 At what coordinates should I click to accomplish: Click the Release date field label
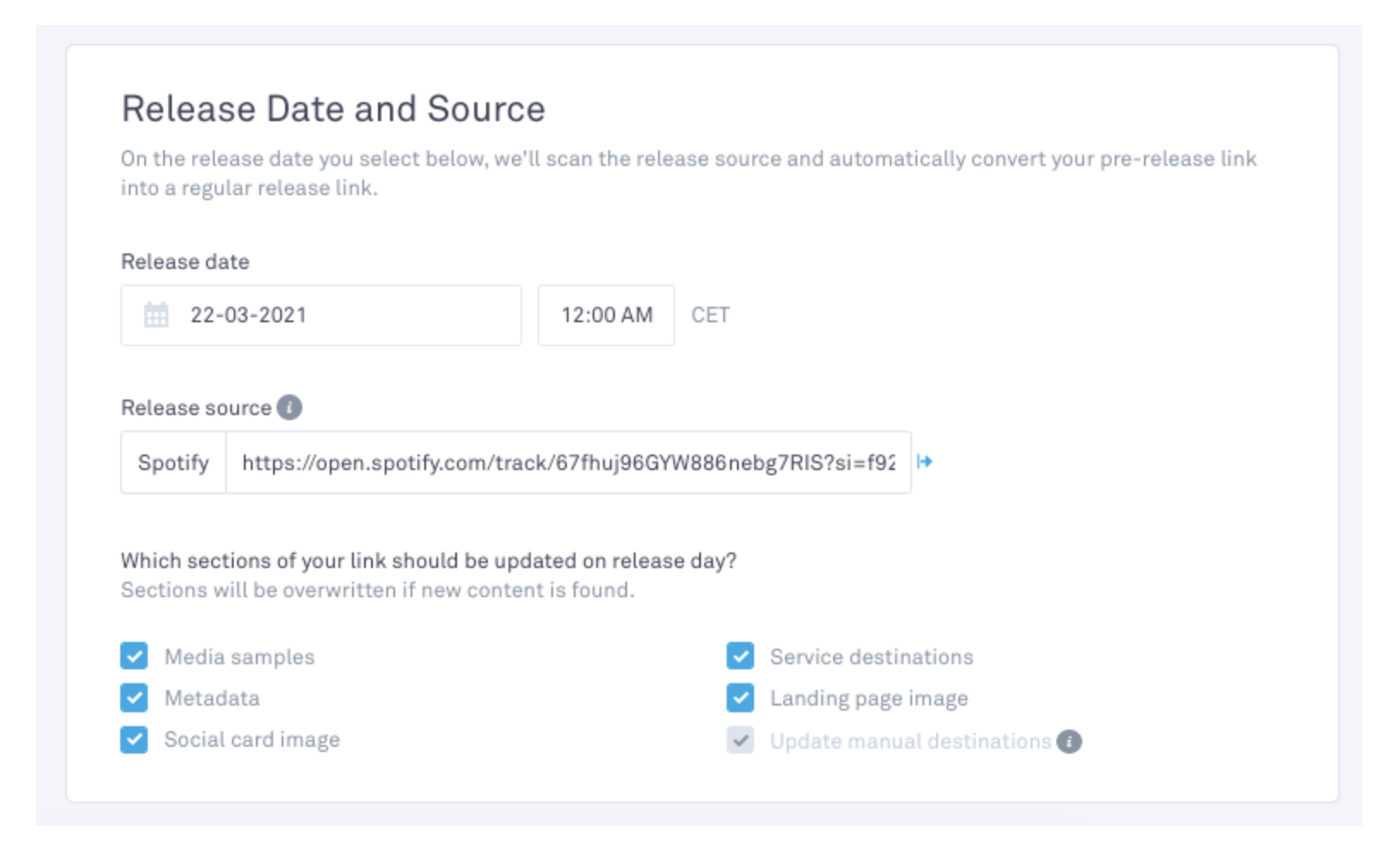185,262
